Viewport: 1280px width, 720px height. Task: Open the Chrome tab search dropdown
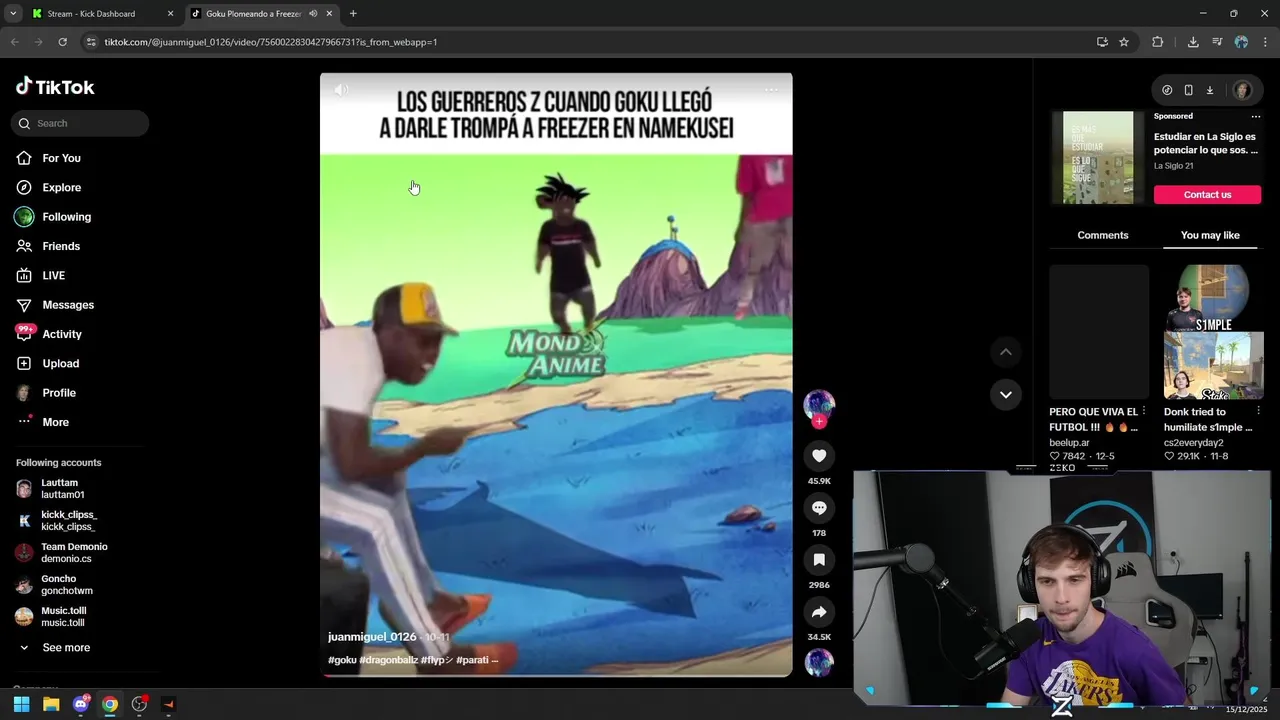[x=13, y=14]
